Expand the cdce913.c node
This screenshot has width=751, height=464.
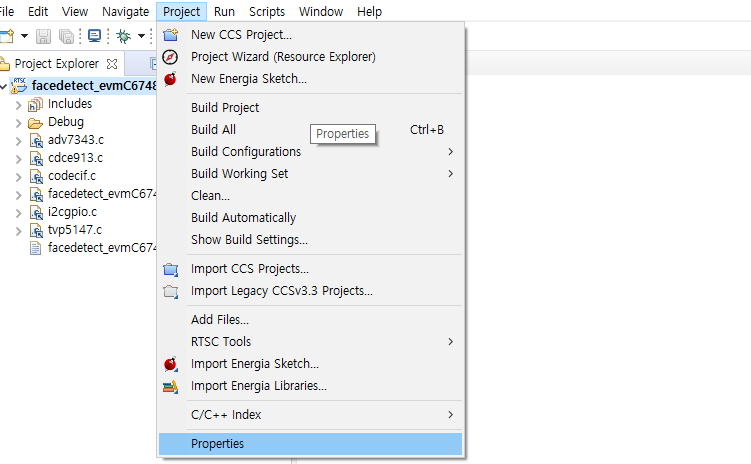click(18, 159)
